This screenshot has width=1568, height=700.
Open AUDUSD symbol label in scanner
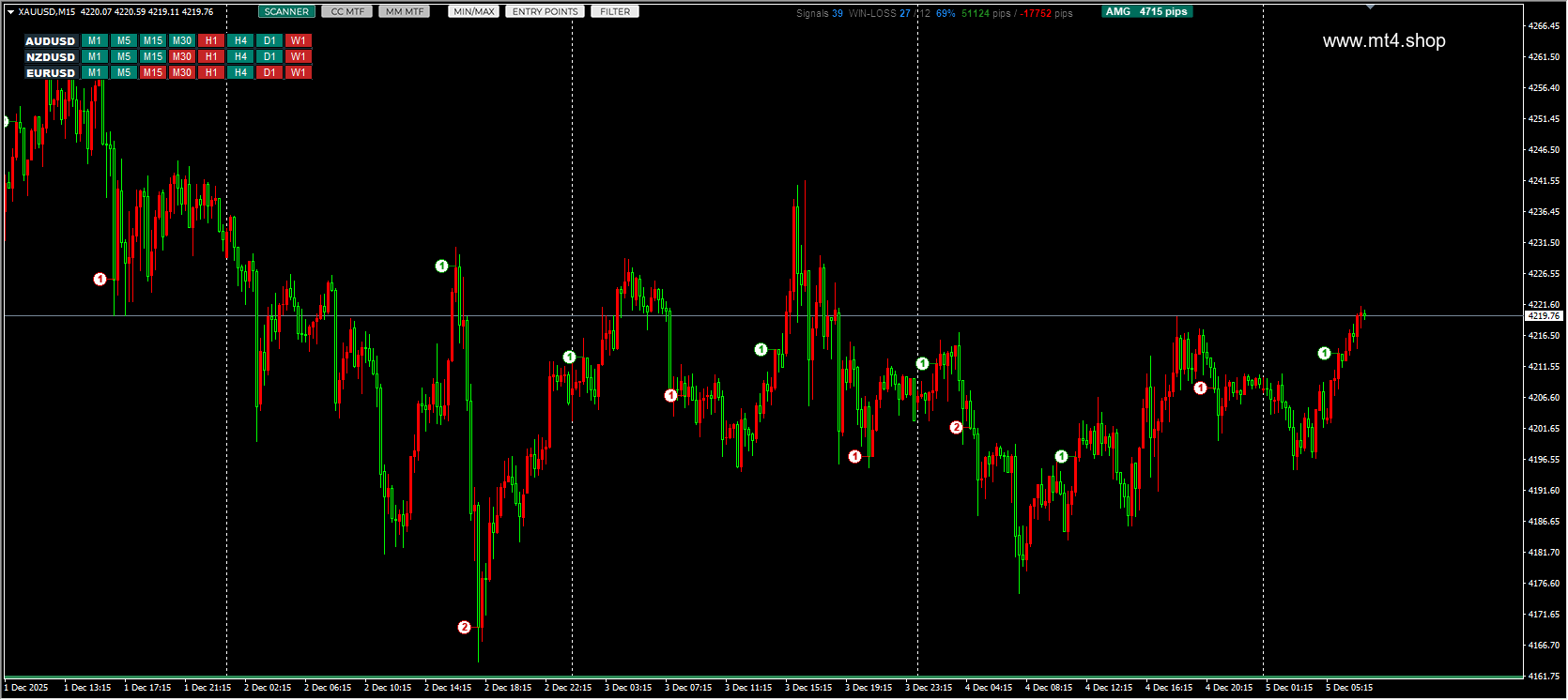(x=51, y=41)
